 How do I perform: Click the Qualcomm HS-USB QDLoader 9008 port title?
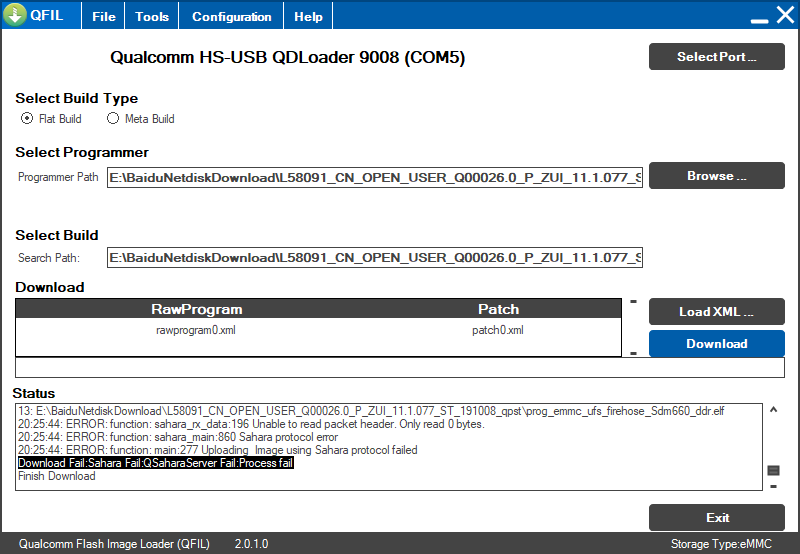[287, 57]
